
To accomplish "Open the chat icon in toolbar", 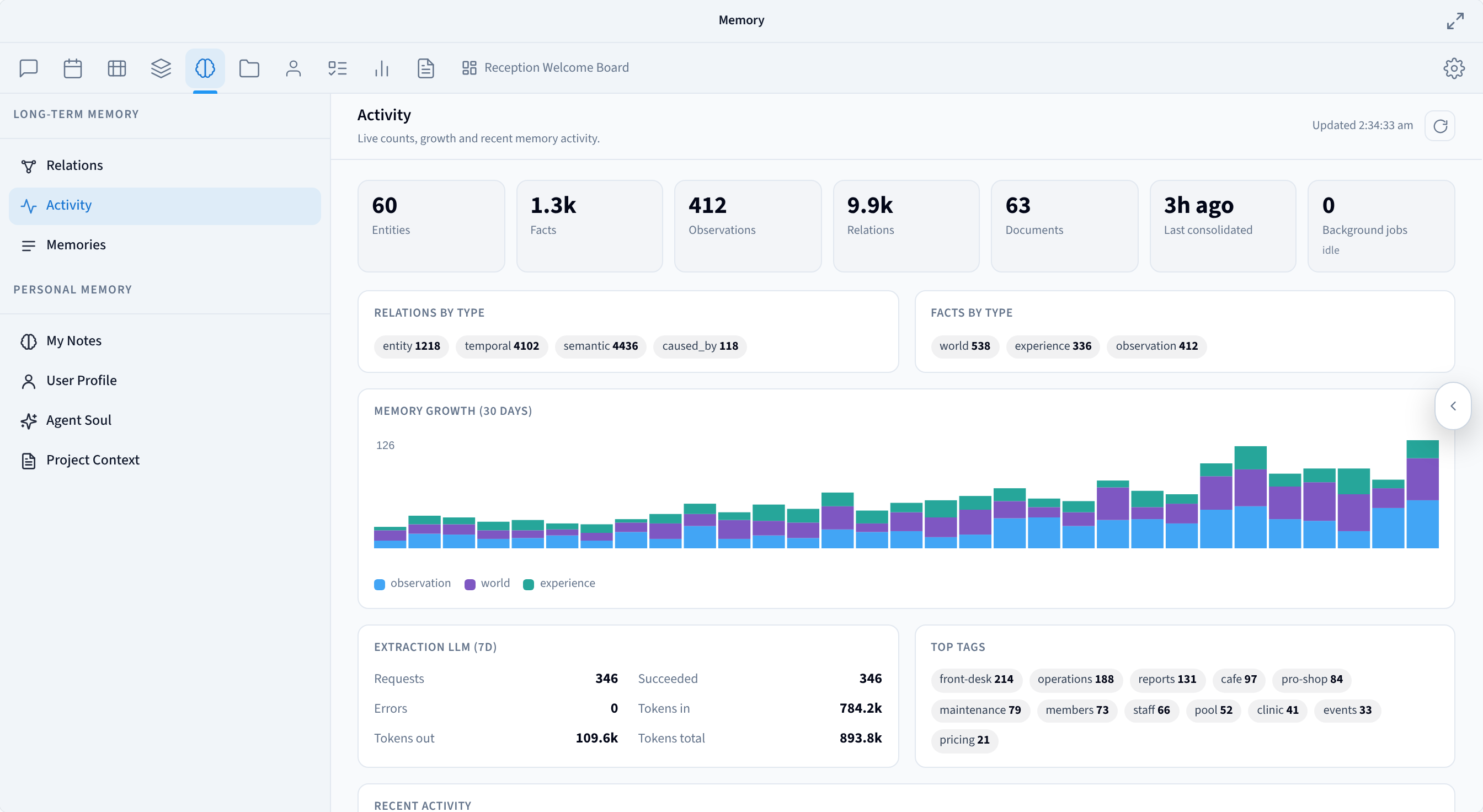I will pyautogui.click(x=28, y=68).
